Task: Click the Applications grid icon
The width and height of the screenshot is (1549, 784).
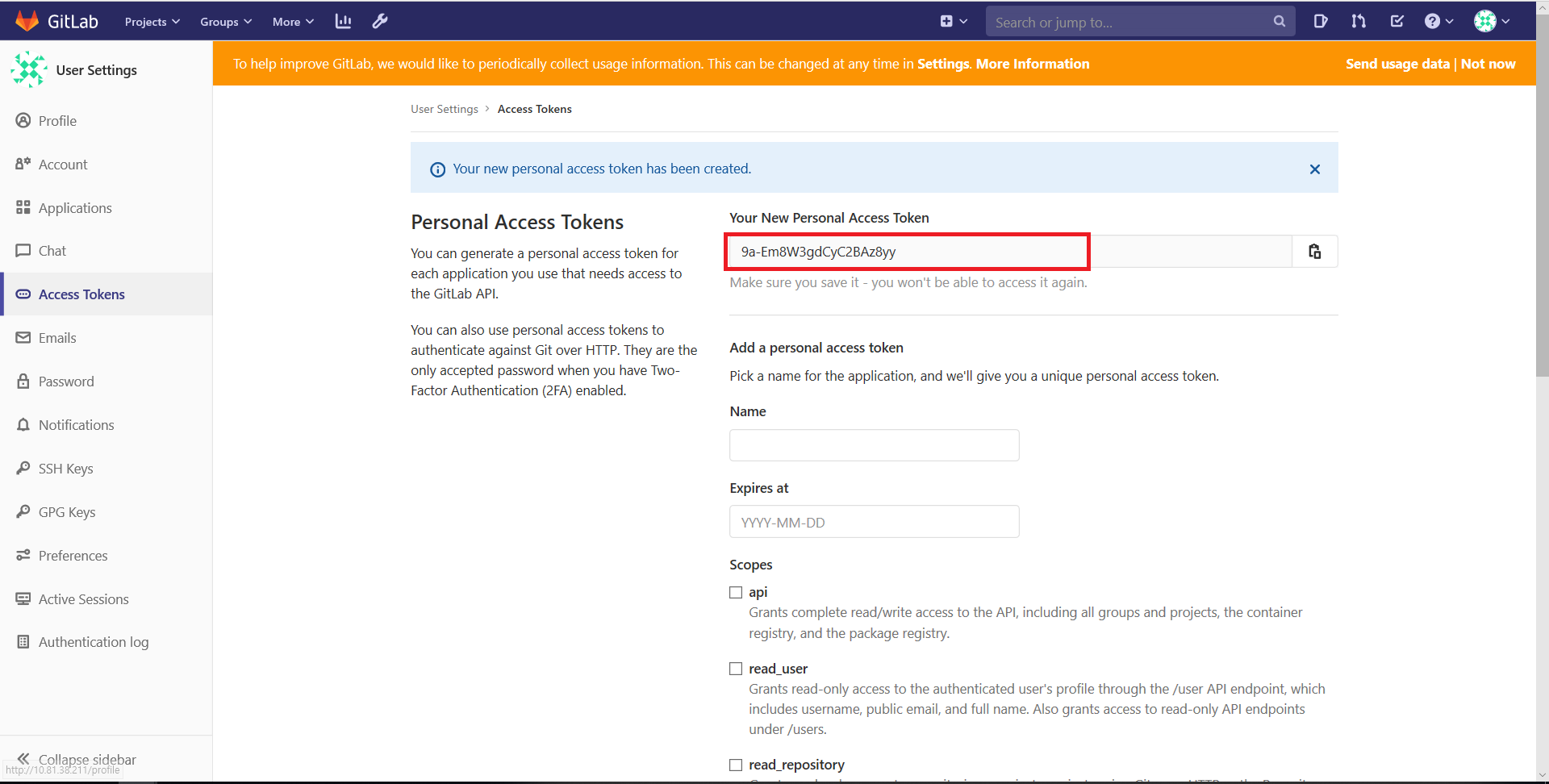Action: (x=23, y=207)
